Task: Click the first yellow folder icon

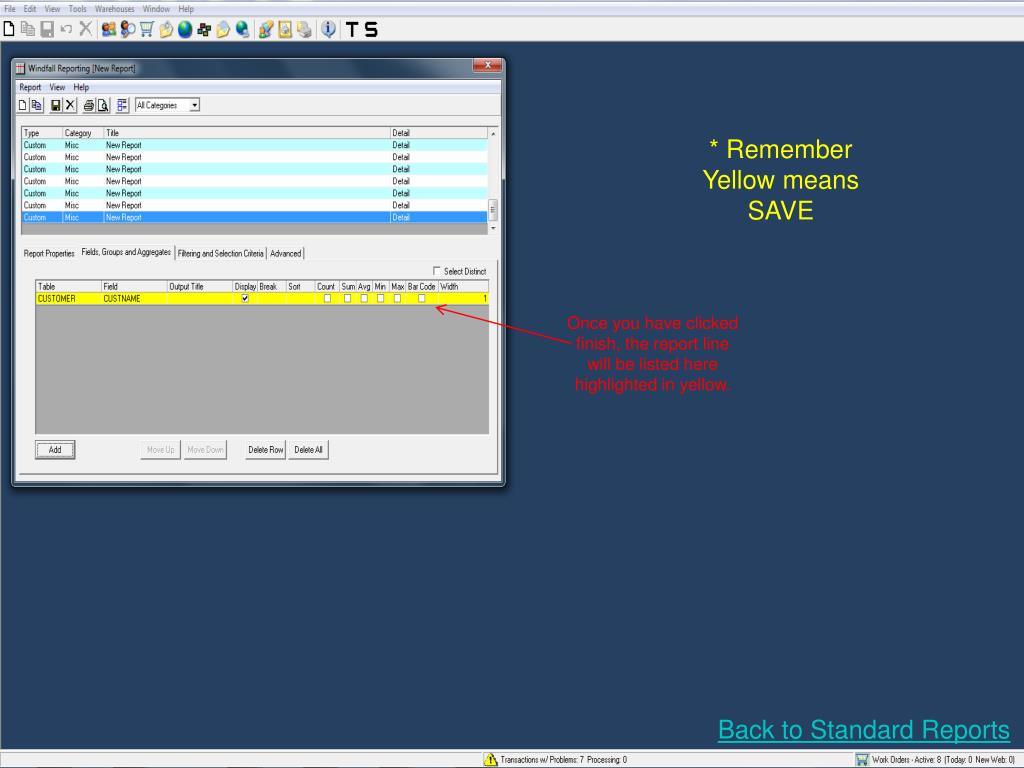Action: [166, 29]
